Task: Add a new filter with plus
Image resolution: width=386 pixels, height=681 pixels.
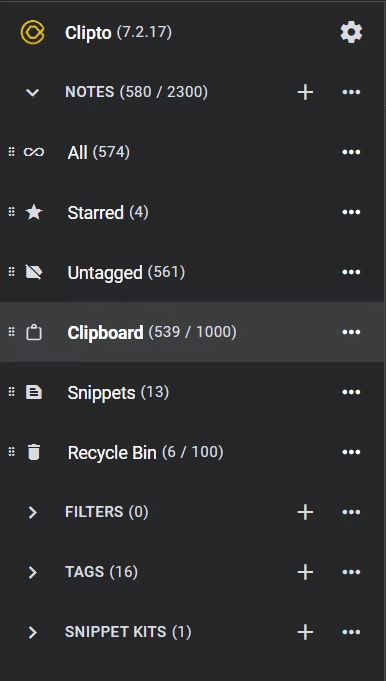Action: click(x=305, y=512)
